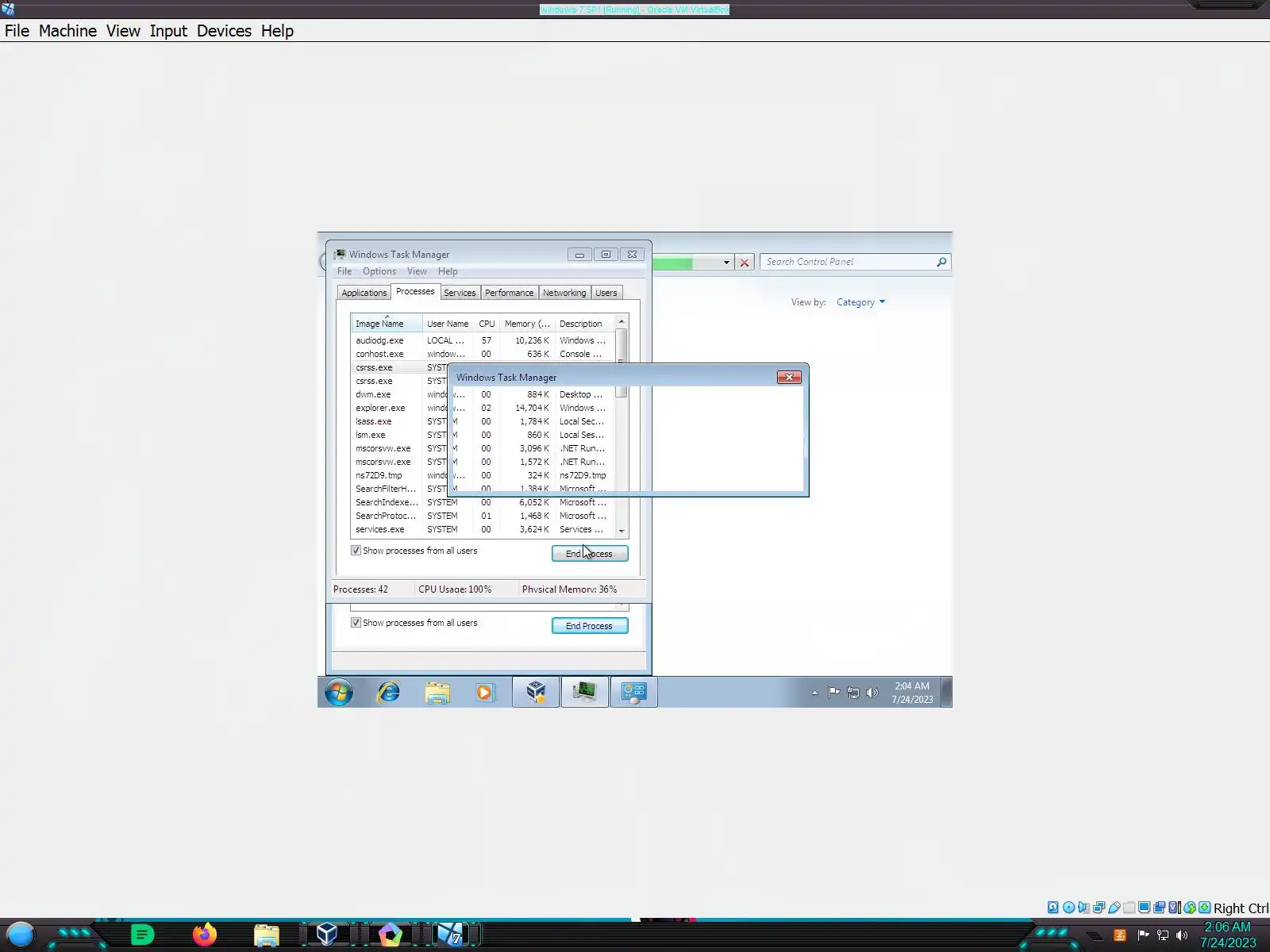Viewport: 1270px width, 952px height.
Task: Select the lsass.exe process row
Action: [x=483, y=421]
